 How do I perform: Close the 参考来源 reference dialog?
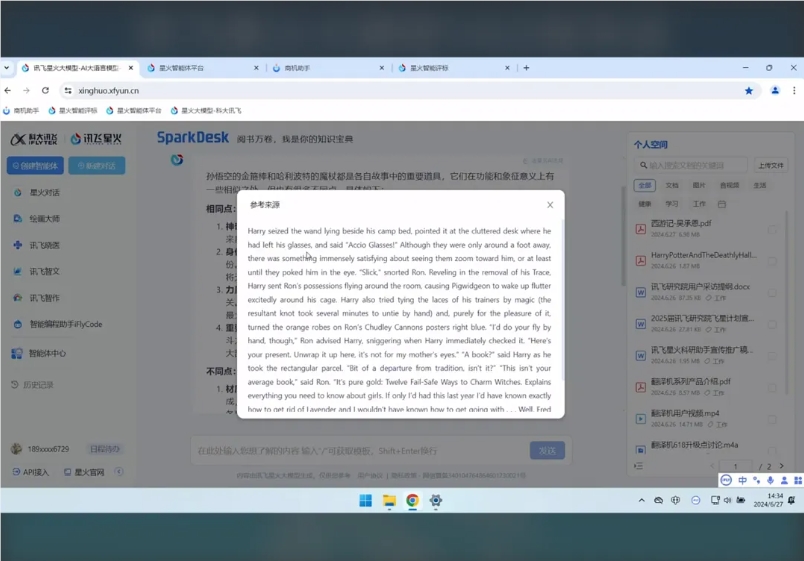(x=550, y=205)
